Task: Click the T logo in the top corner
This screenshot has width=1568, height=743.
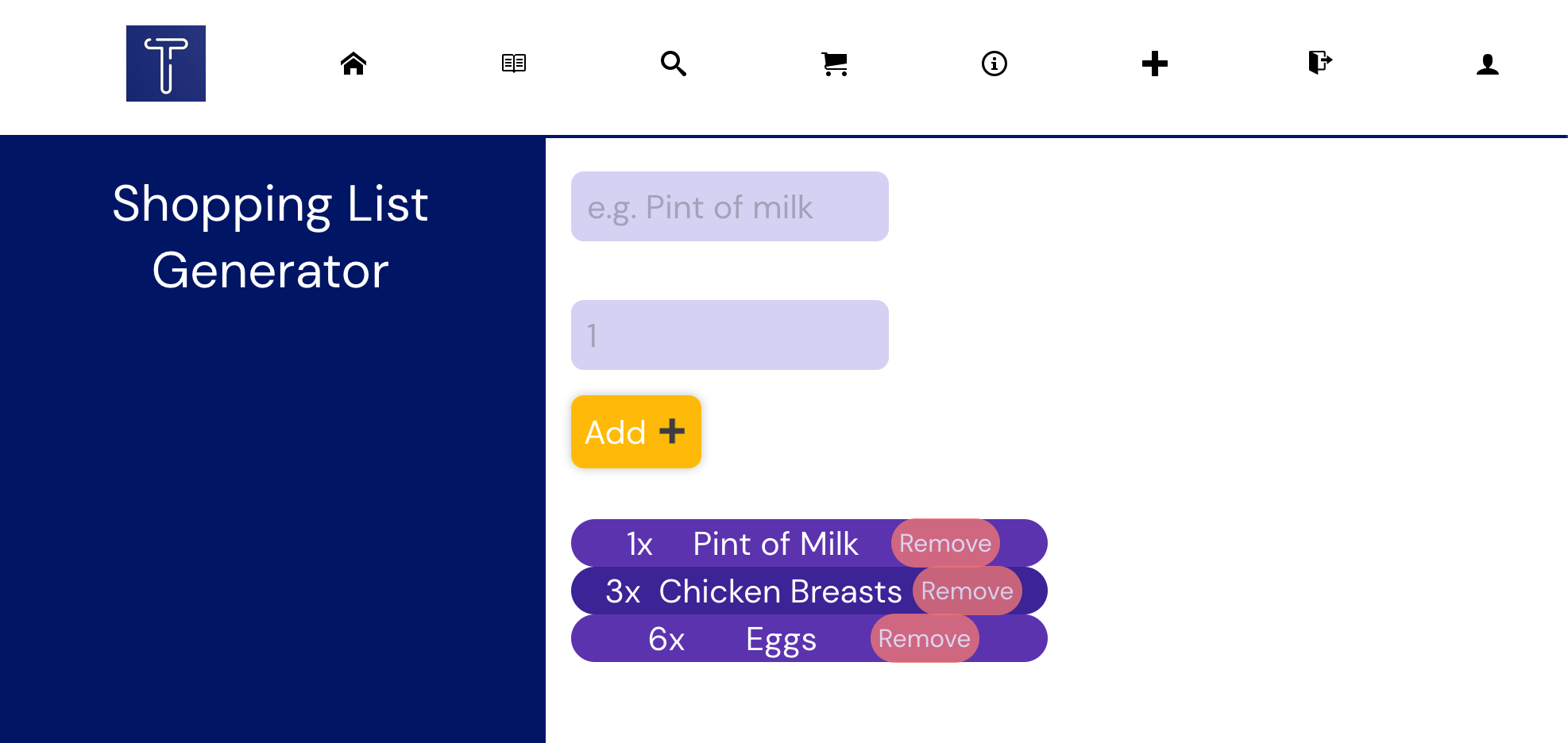Action: coord(165,63)
